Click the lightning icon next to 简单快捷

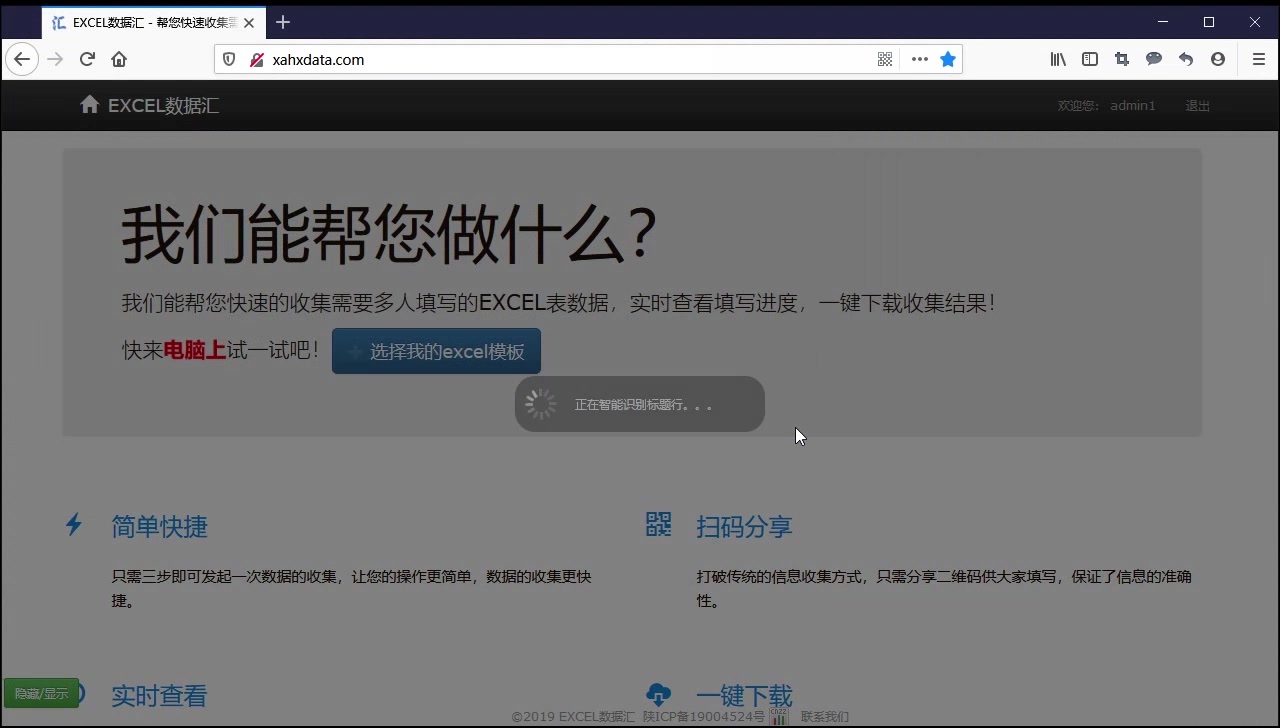click(x=74, y=525)
